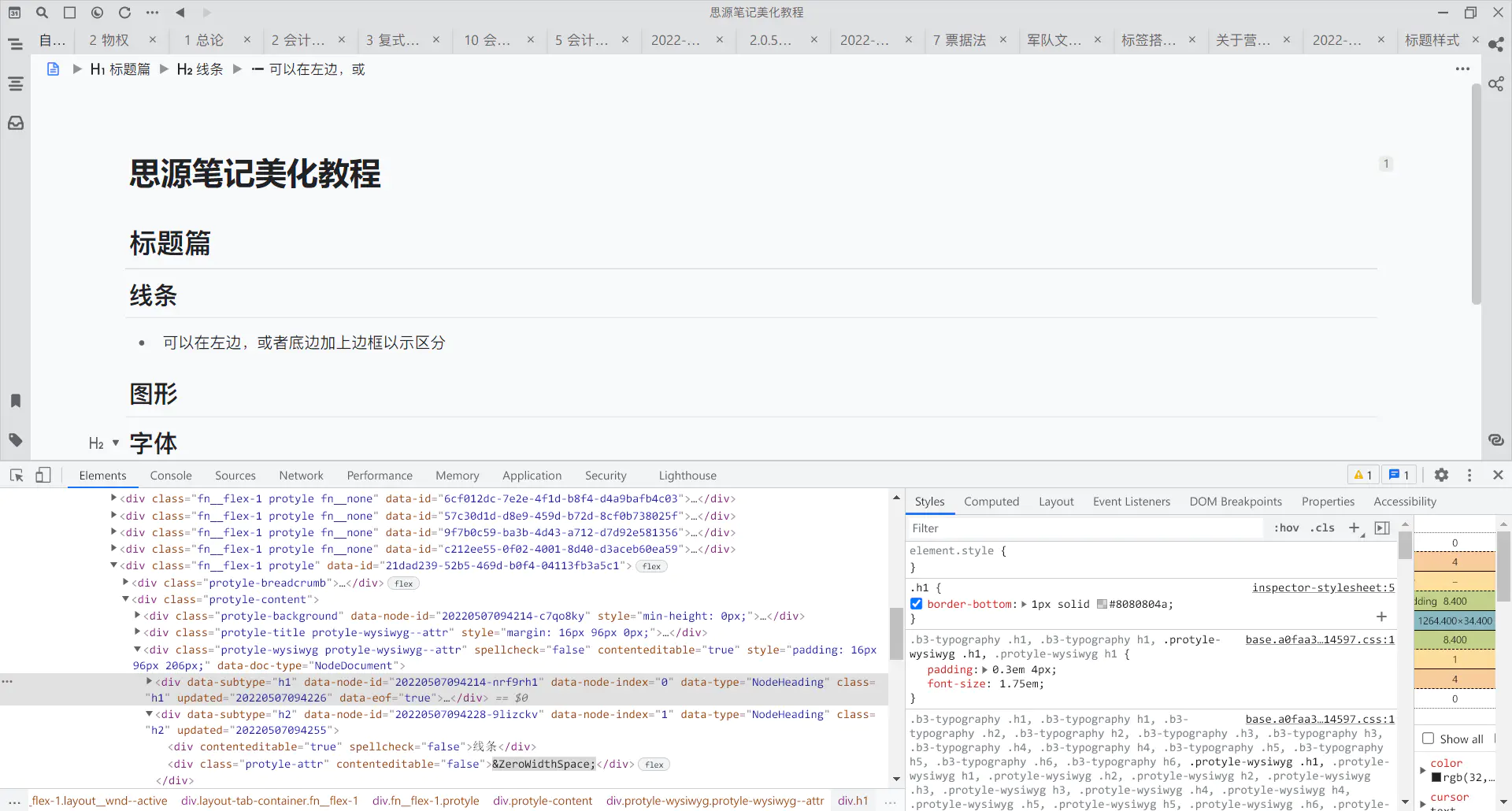Click the #8080804a border color swatch
This screenshot has height=811, width=1512.
(1102, 604)
